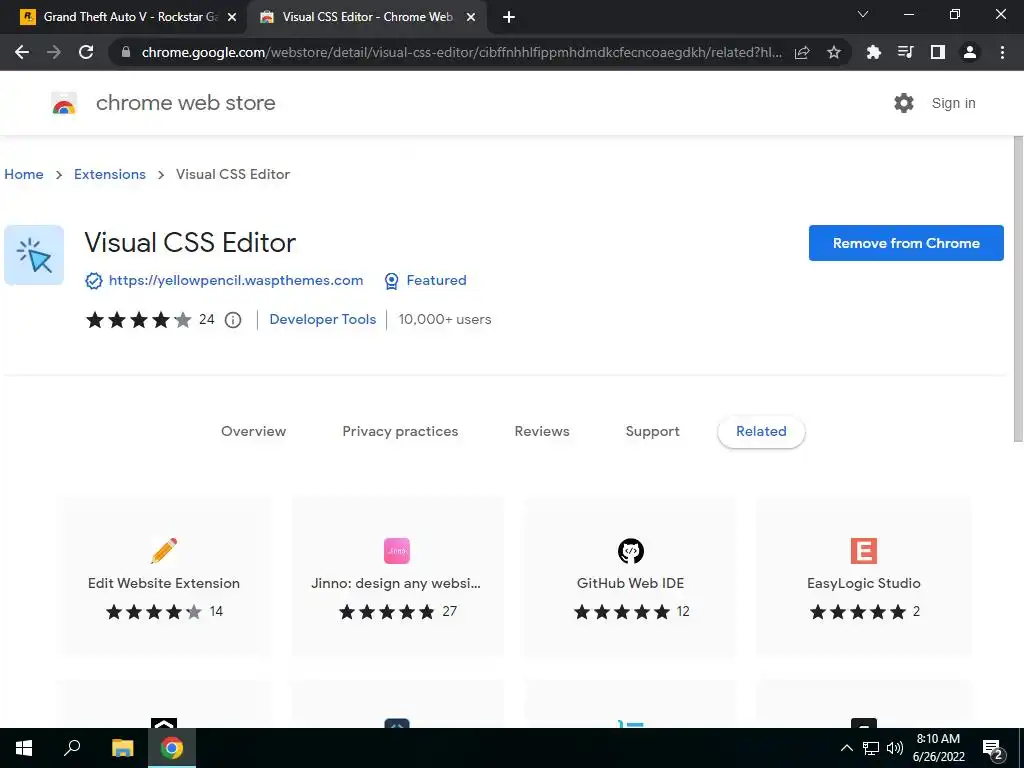Open the EasyLogic Studio title
Screen dimensions: 1024x768
pyautogui.click(x=863, y=584)
